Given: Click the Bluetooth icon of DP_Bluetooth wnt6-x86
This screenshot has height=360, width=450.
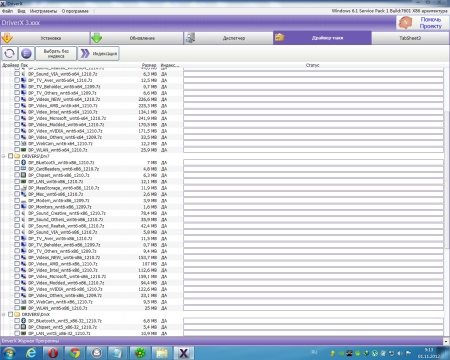Looking at the screenshot, I should pos(24,162).
